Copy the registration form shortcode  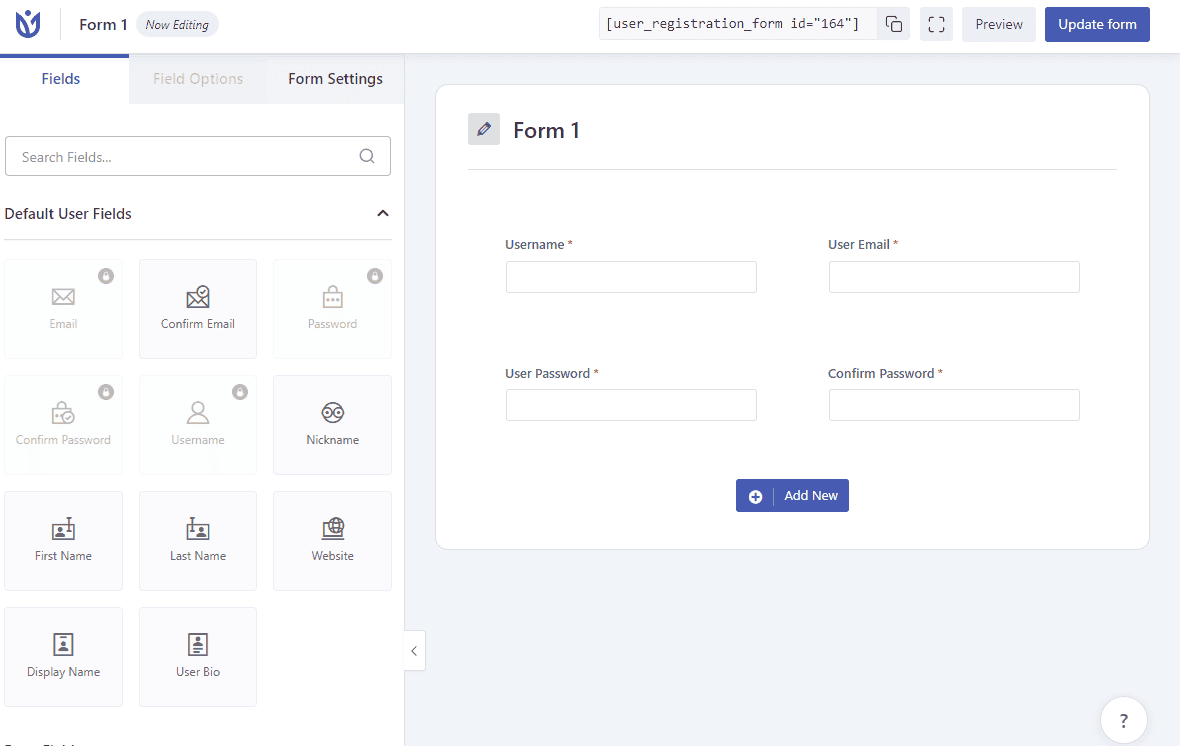tap(893, 23)
